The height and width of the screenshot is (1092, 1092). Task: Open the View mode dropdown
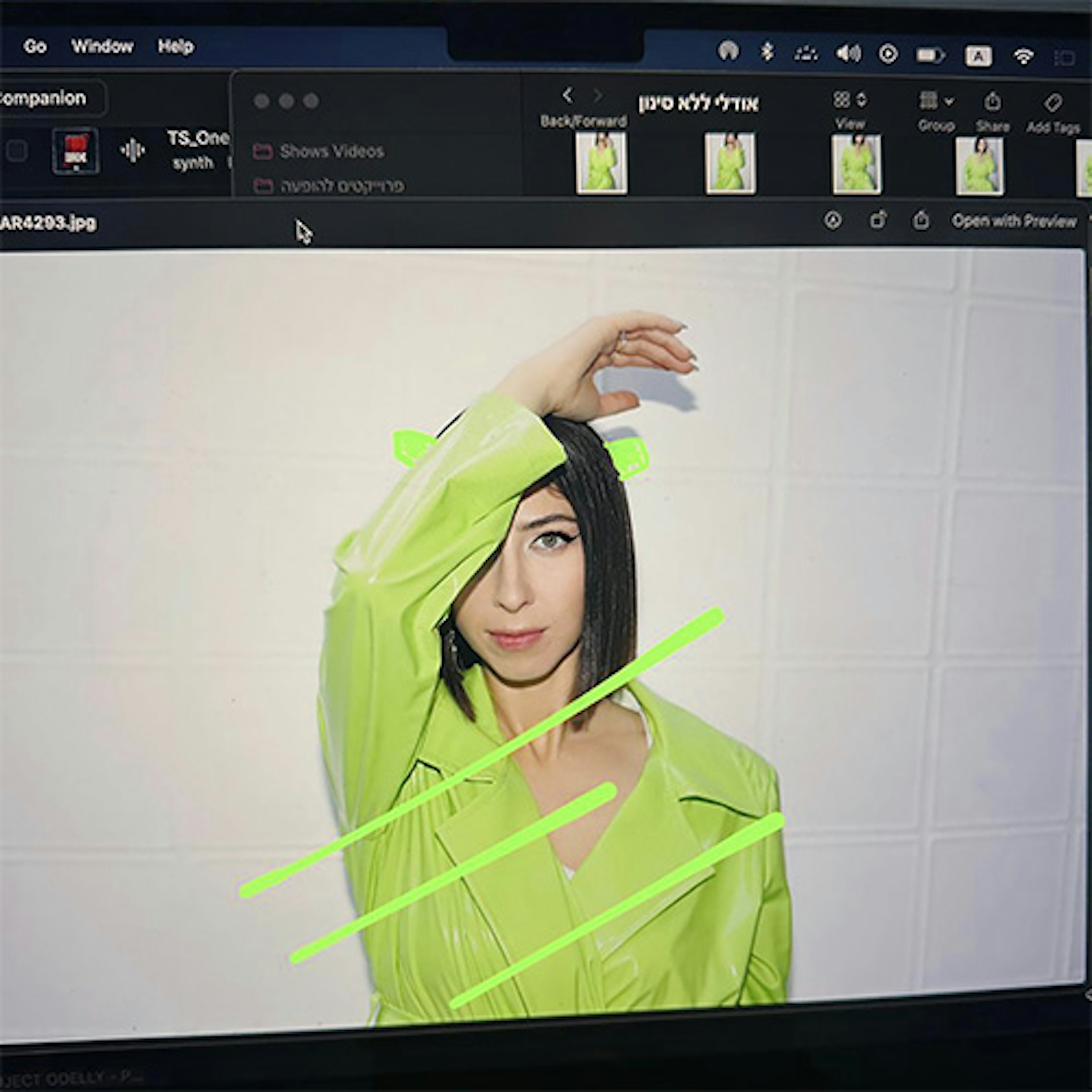point(849,100)
